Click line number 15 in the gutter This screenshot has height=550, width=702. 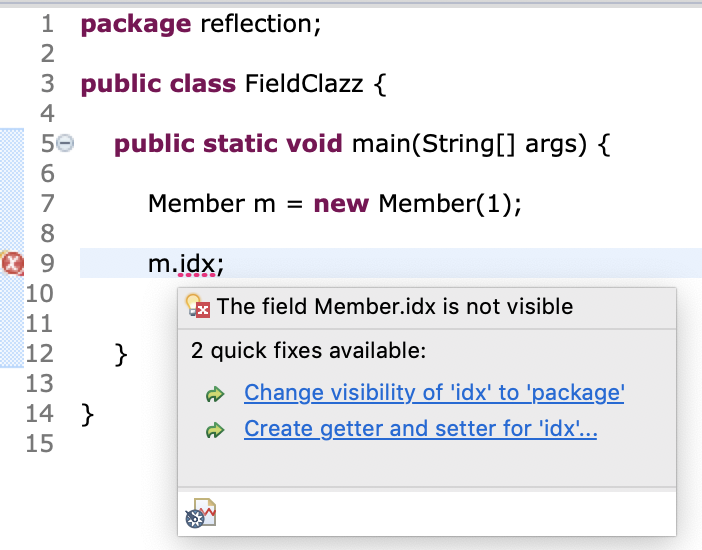(x=39, y=443)
